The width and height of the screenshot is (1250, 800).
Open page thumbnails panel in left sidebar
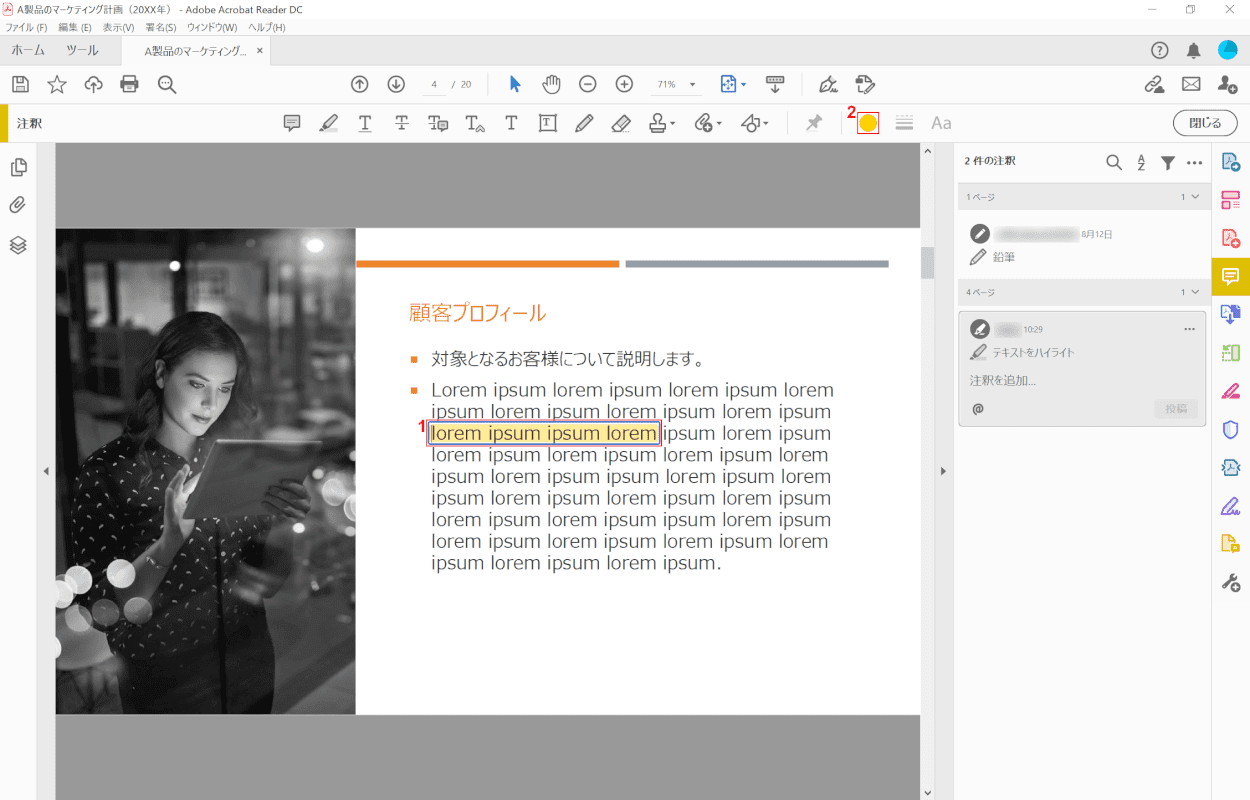coord(18,167)
